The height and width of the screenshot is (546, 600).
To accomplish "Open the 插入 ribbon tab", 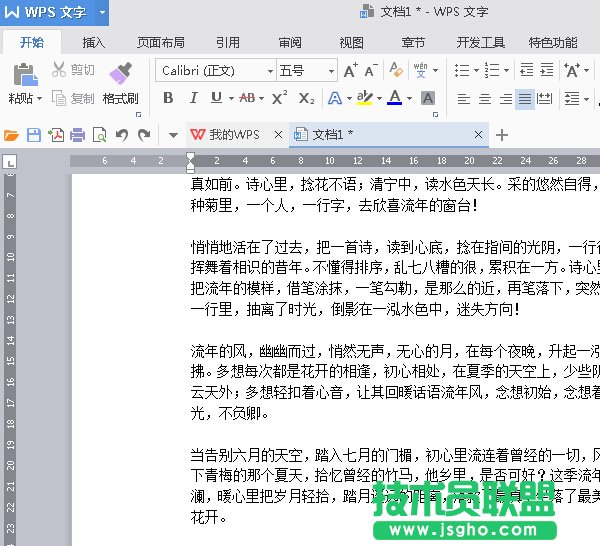I will [x=94, y=42].
